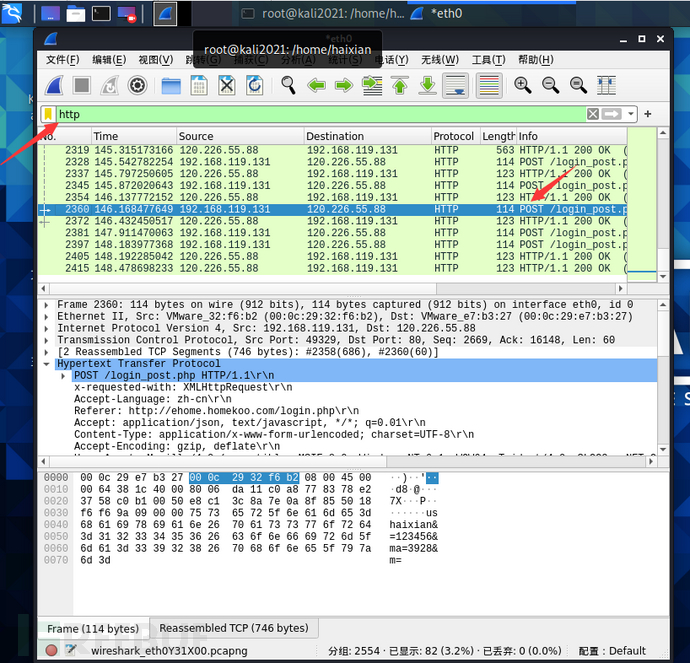Start capturing packets with the shark fin icon
690x663 pixels.
click(x=55, y=85)
